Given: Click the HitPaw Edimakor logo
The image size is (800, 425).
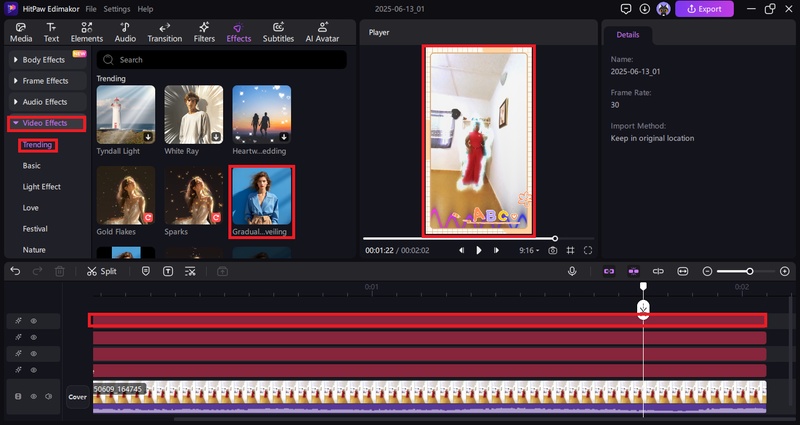Looking at the screenshot, I should point(11,9).
